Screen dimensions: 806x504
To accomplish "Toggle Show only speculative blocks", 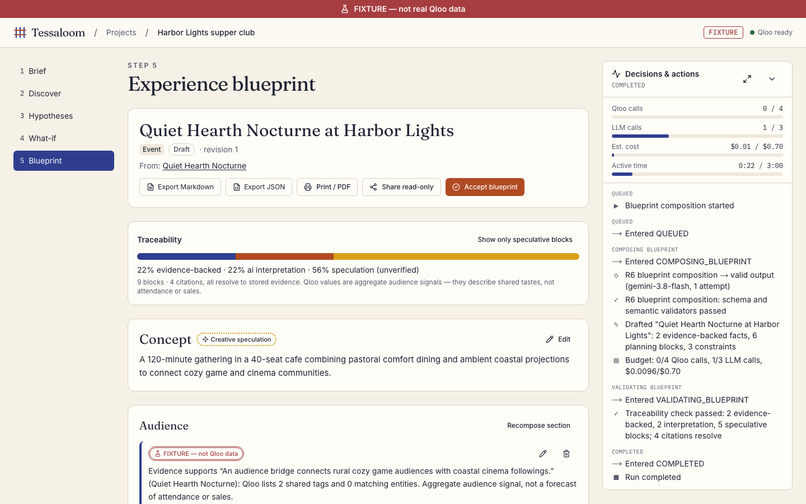I will tap(524, 240).
